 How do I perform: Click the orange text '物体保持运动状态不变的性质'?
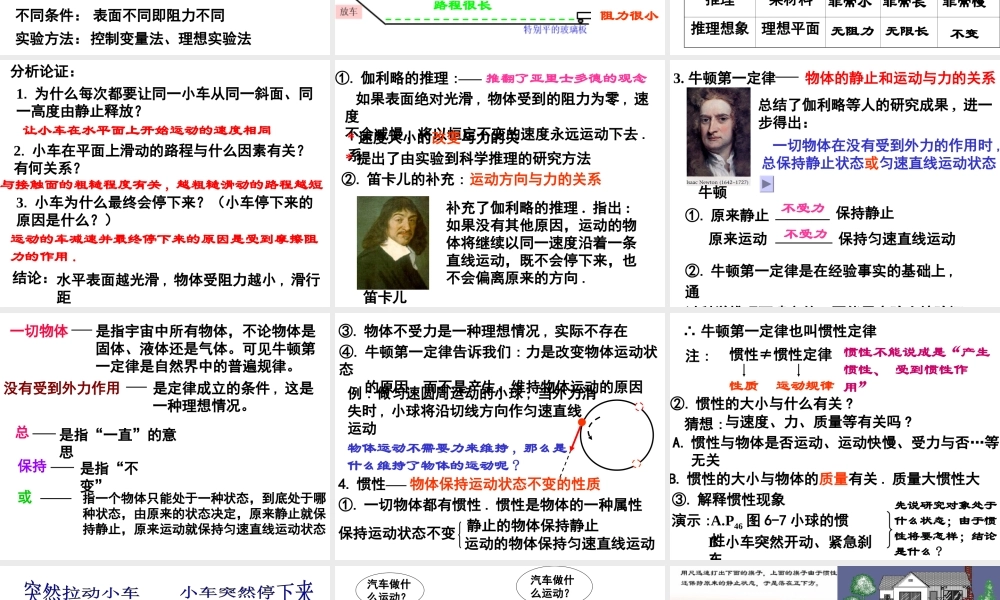tap(504, 484)
